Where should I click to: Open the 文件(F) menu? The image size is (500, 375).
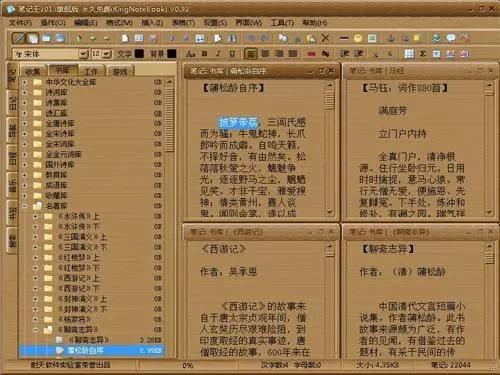coord(20,23)
